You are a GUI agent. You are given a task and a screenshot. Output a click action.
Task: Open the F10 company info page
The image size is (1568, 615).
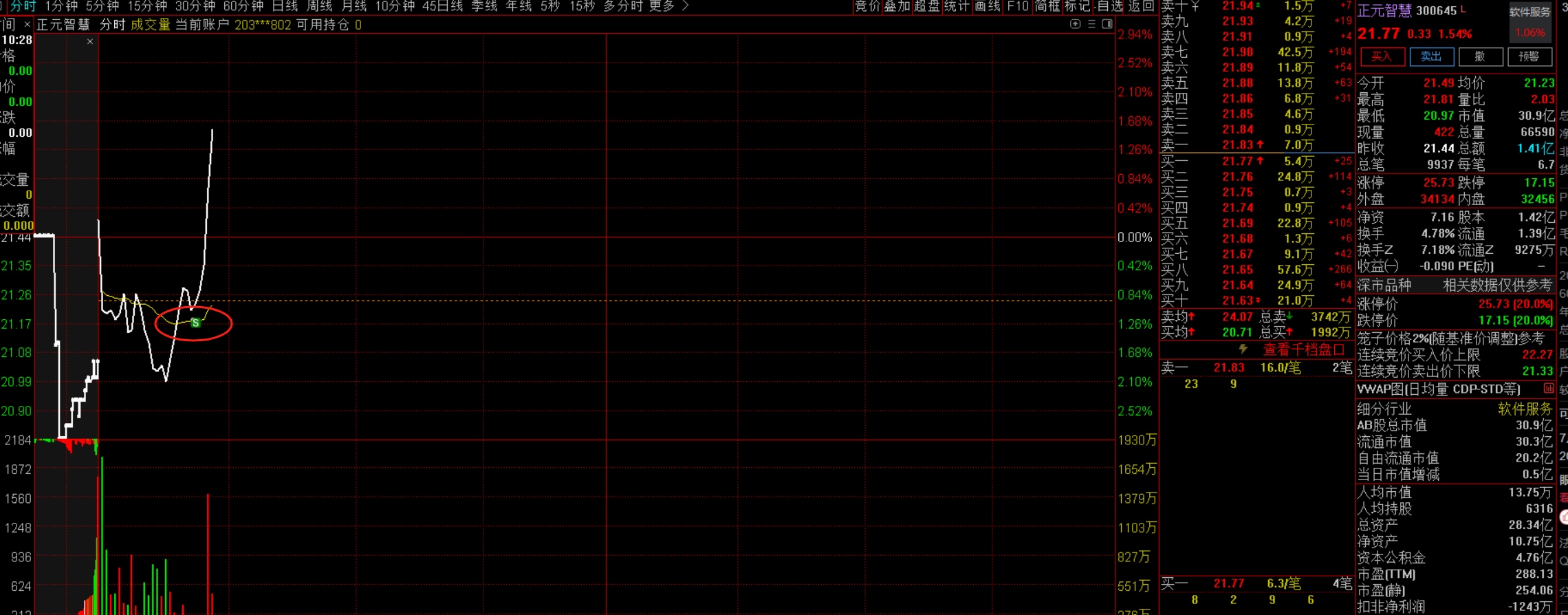[x=1018, y=6]
